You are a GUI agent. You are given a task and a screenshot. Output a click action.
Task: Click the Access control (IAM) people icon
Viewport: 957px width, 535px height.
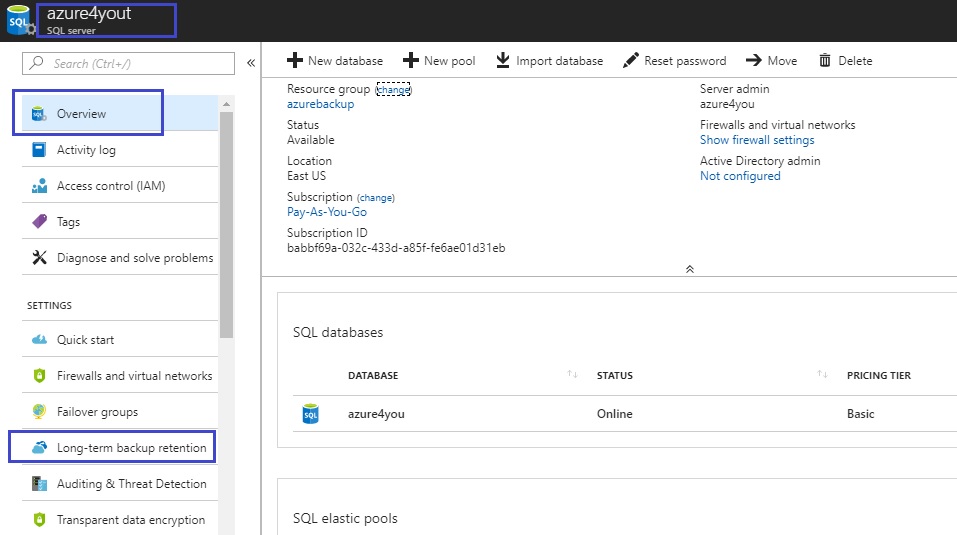tap(39, 186)
